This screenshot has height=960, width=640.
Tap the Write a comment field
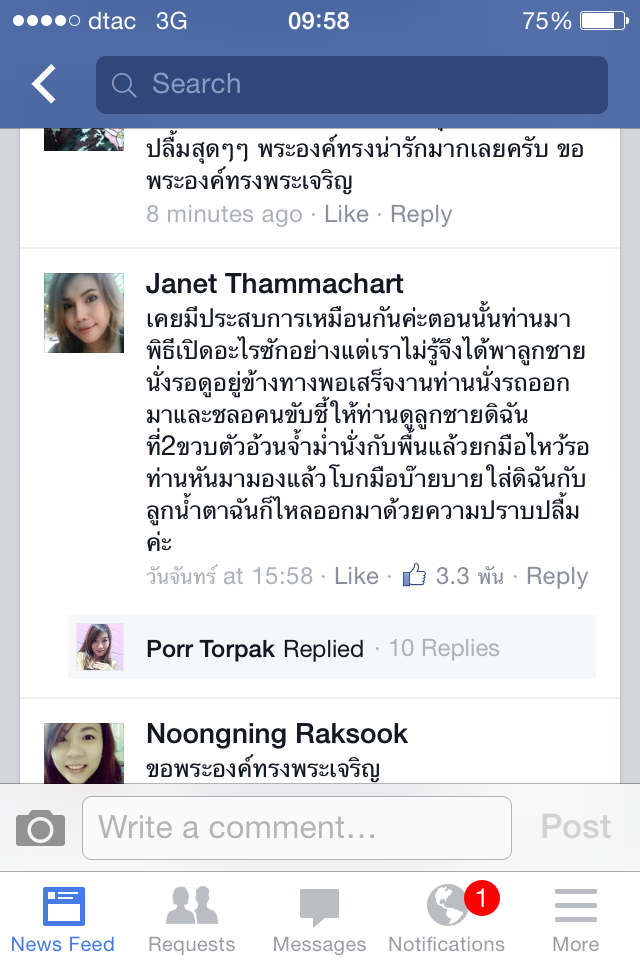tap(297, 828)
